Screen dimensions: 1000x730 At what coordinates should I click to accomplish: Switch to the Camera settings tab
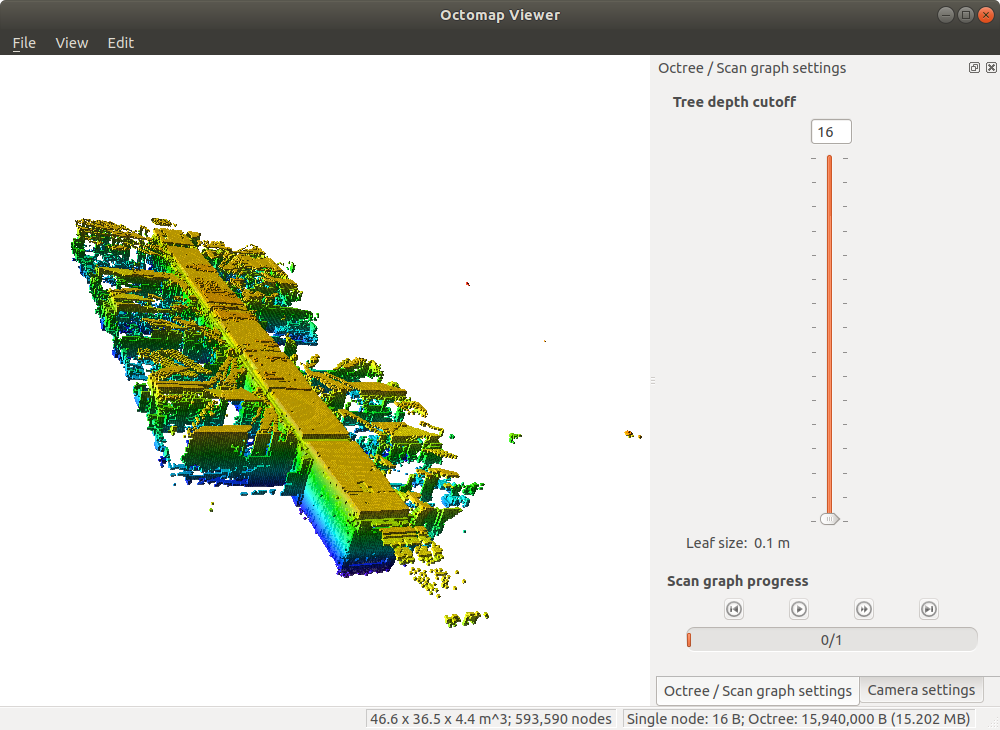pyautogui.click(x=921, y=690)
